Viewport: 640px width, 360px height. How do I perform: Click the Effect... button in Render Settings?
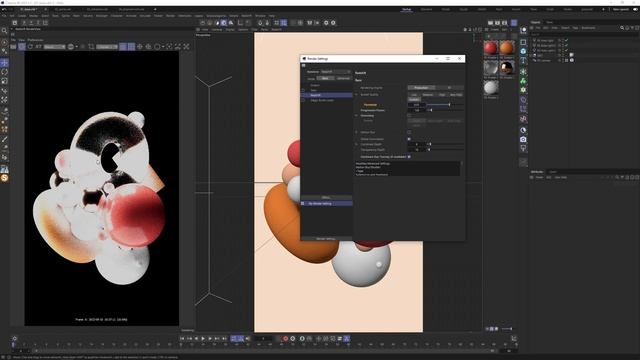click(x=326, y=198)
